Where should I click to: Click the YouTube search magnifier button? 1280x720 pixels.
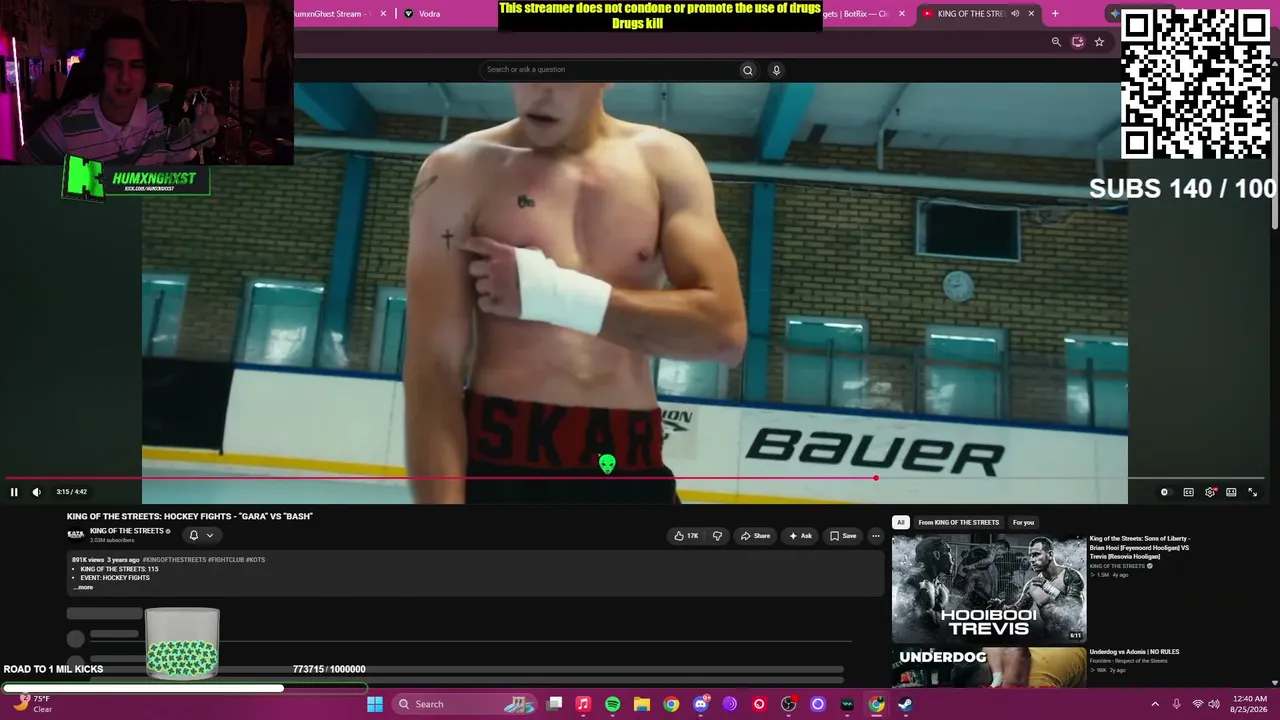point(747,70)
